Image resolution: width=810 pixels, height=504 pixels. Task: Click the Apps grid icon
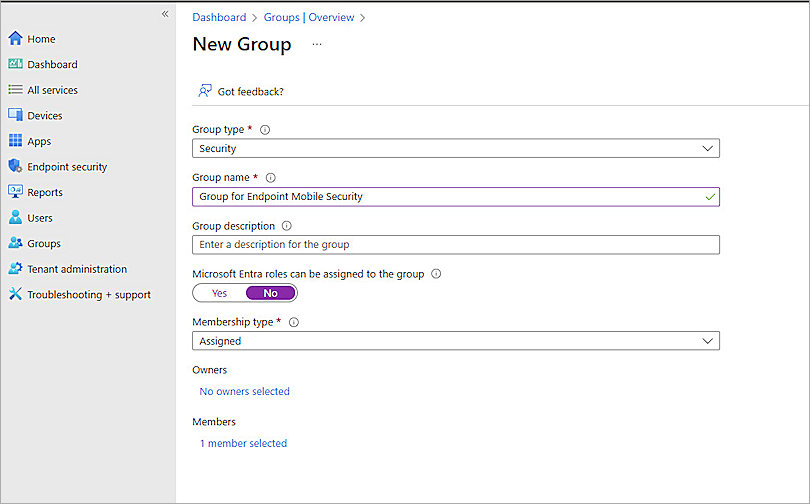tap(15, 140)
